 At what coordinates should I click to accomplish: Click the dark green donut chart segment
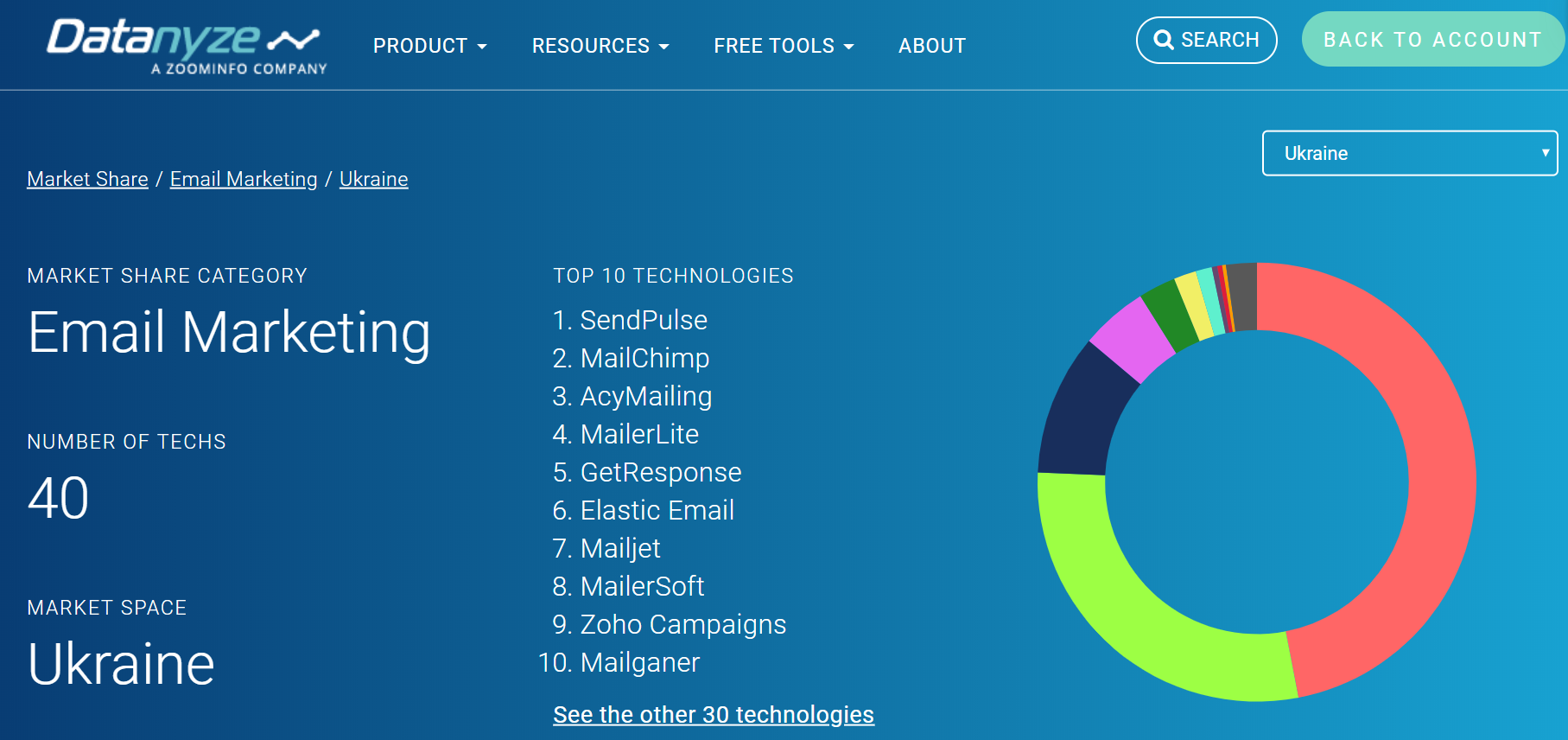1169,315
